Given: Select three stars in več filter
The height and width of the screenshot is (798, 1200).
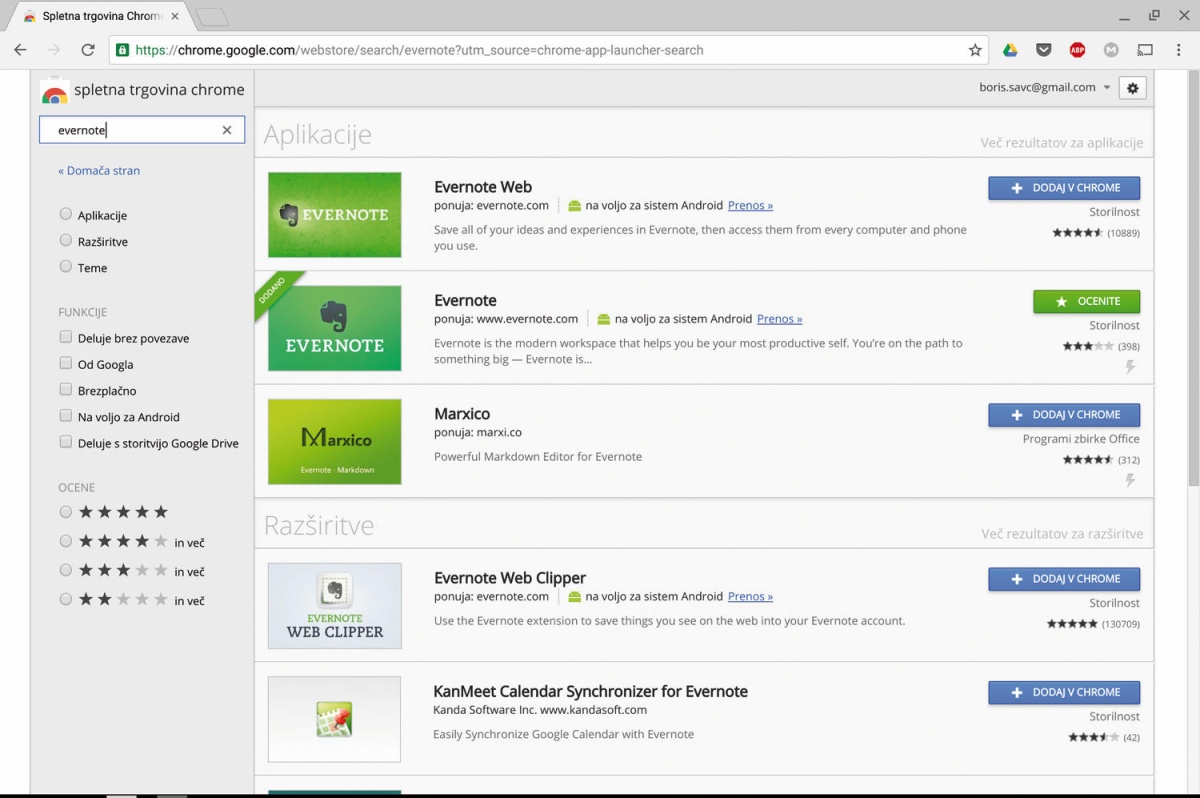Looking at the screenshot, I should coord(66,570).
